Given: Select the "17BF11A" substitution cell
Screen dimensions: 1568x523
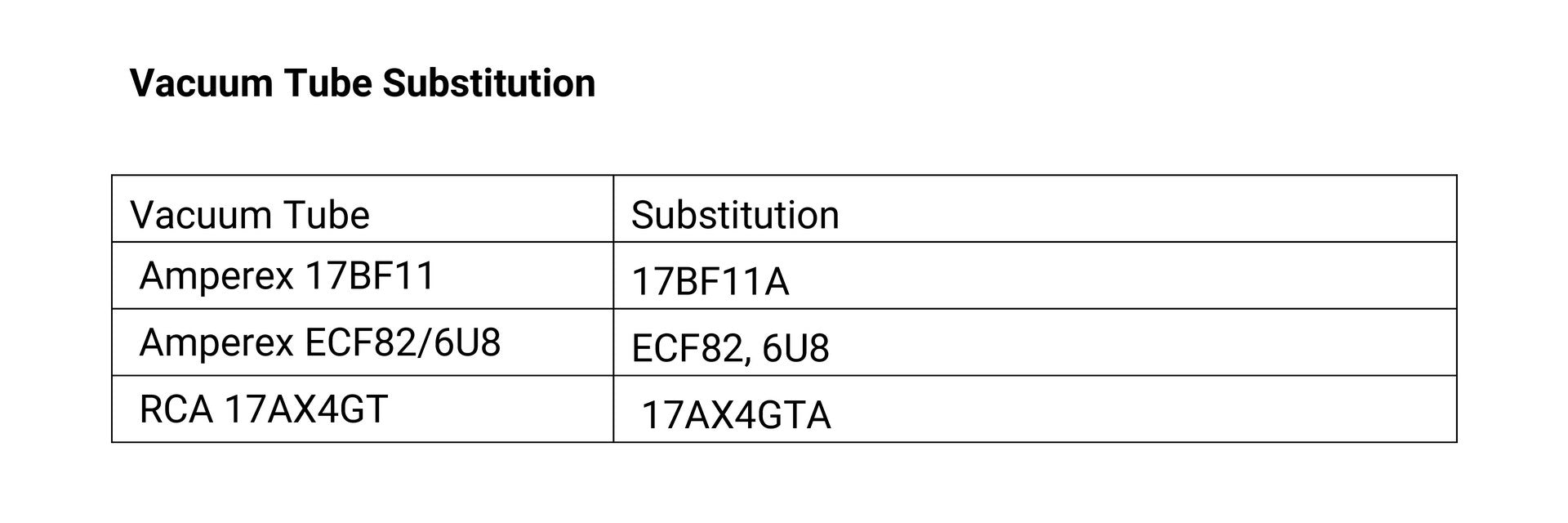Looking at the screenshot, I should 710,282.
